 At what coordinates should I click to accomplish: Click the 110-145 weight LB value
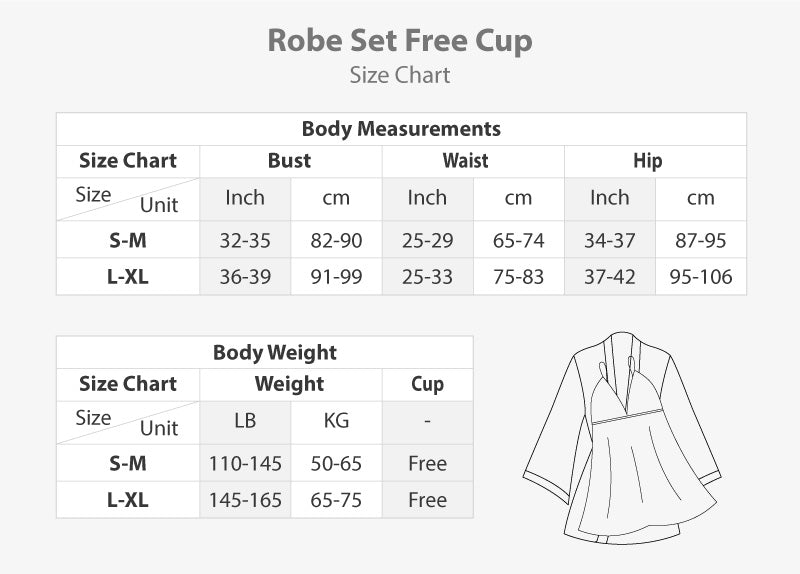245,464
